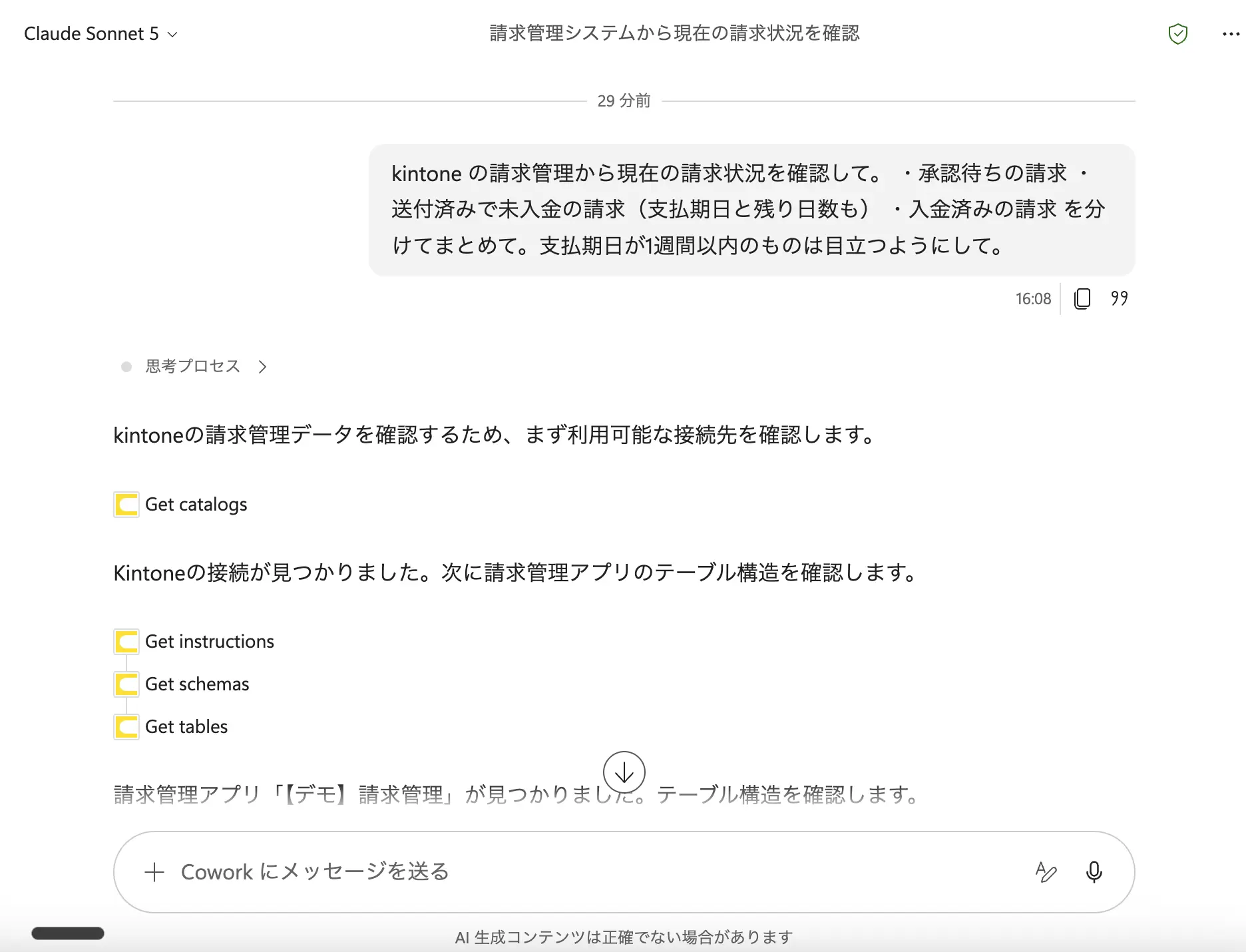Open the Claude Sonnet 5 model dropdown

point(101,34)
